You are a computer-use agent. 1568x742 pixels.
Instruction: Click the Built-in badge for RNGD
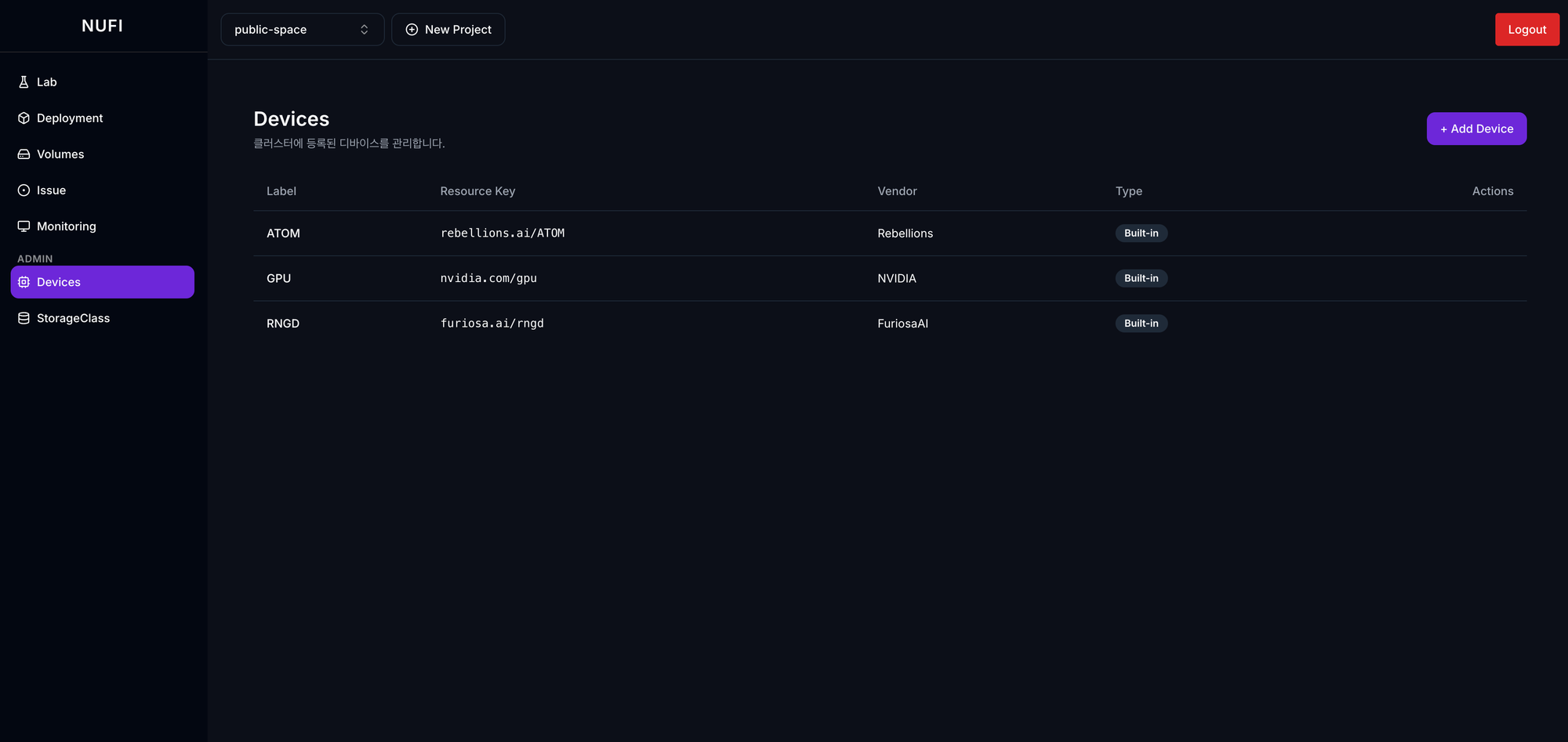1141,324
